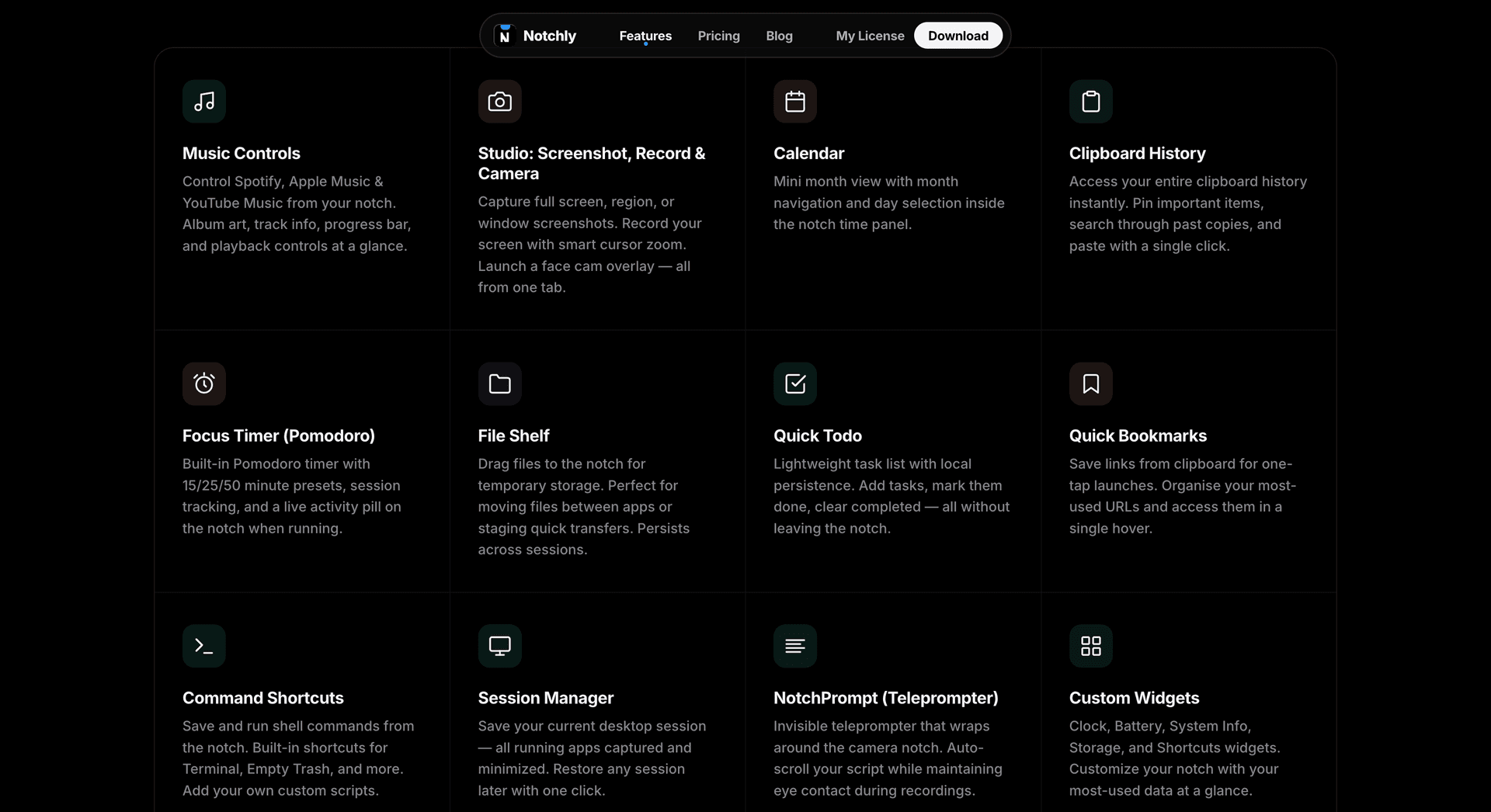The image size is (1491, 812).
Task: Click the Focus Timer (Pomodoro) heading
Action: [279, 435]
